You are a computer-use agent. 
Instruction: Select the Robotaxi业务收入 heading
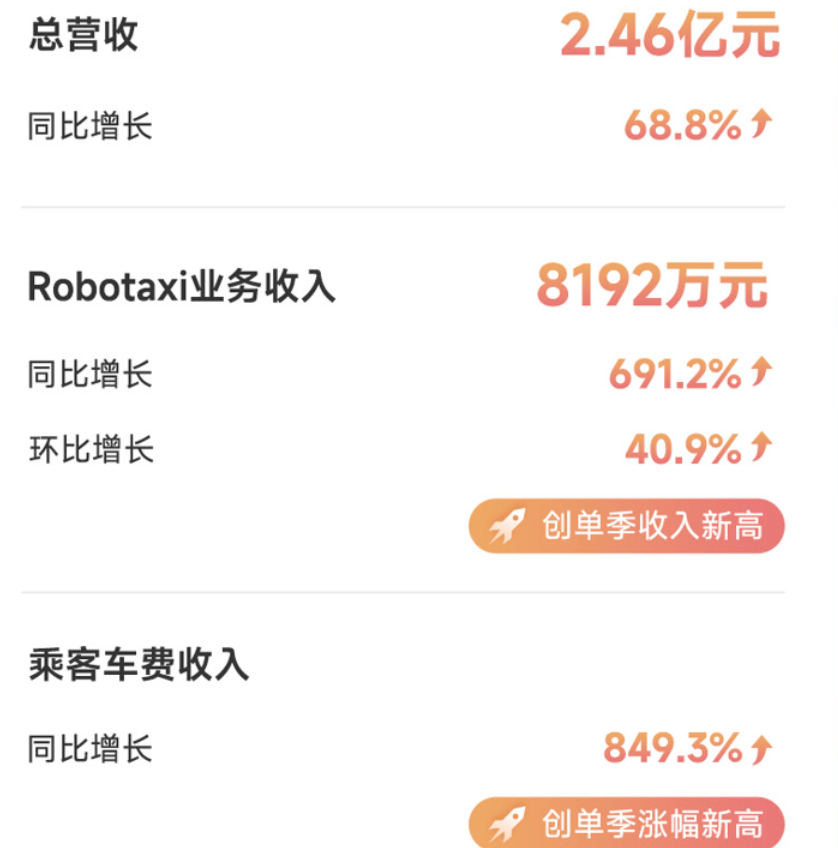click(181, 286)
